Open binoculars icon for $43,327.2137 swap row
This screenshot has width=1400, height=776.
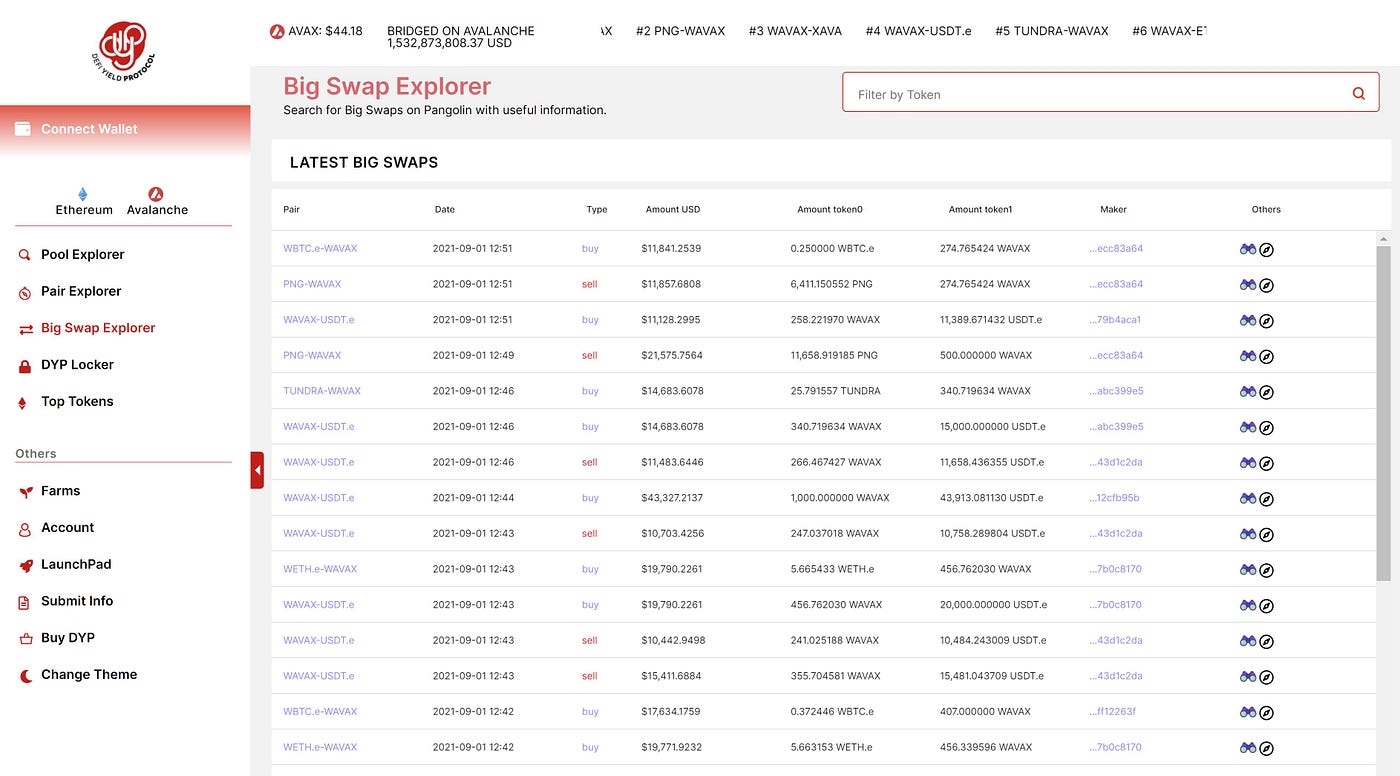point(1248,499)
